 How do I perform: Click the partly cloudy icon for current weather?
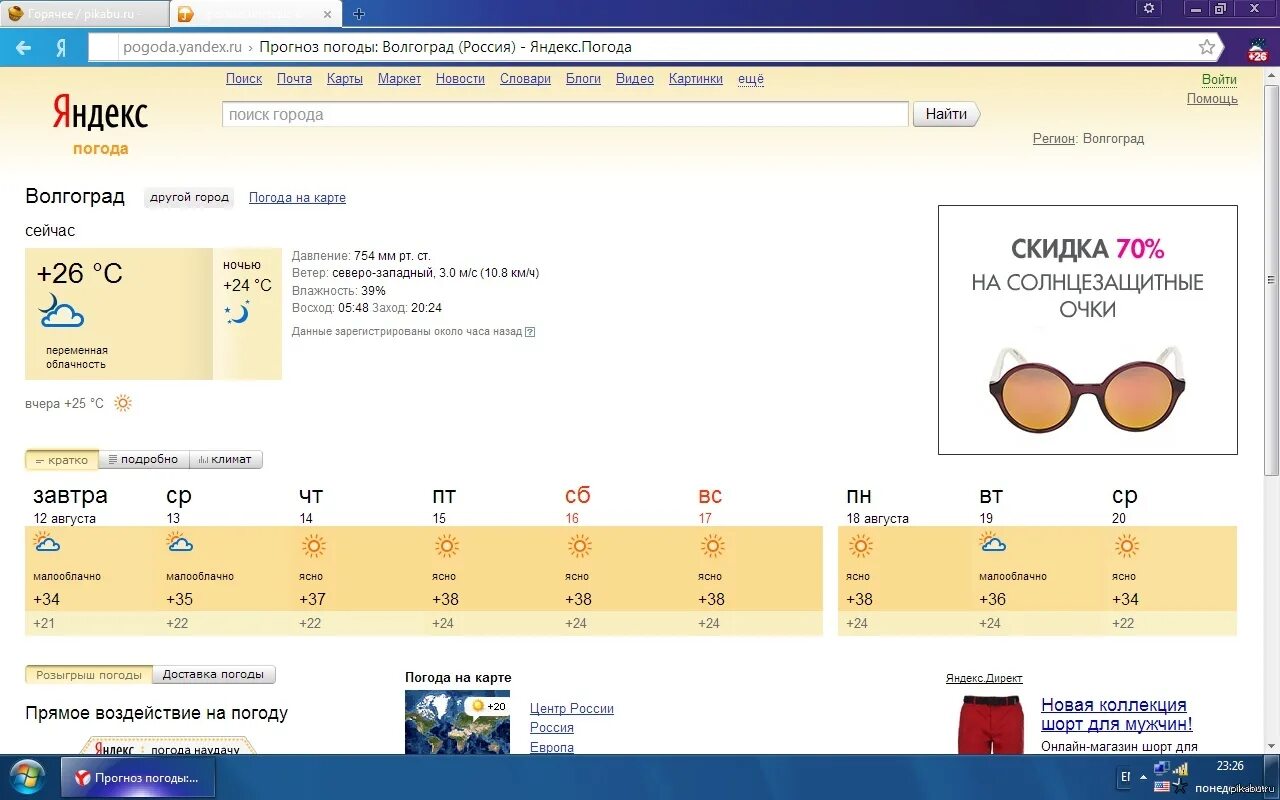[x=61, y=311]
